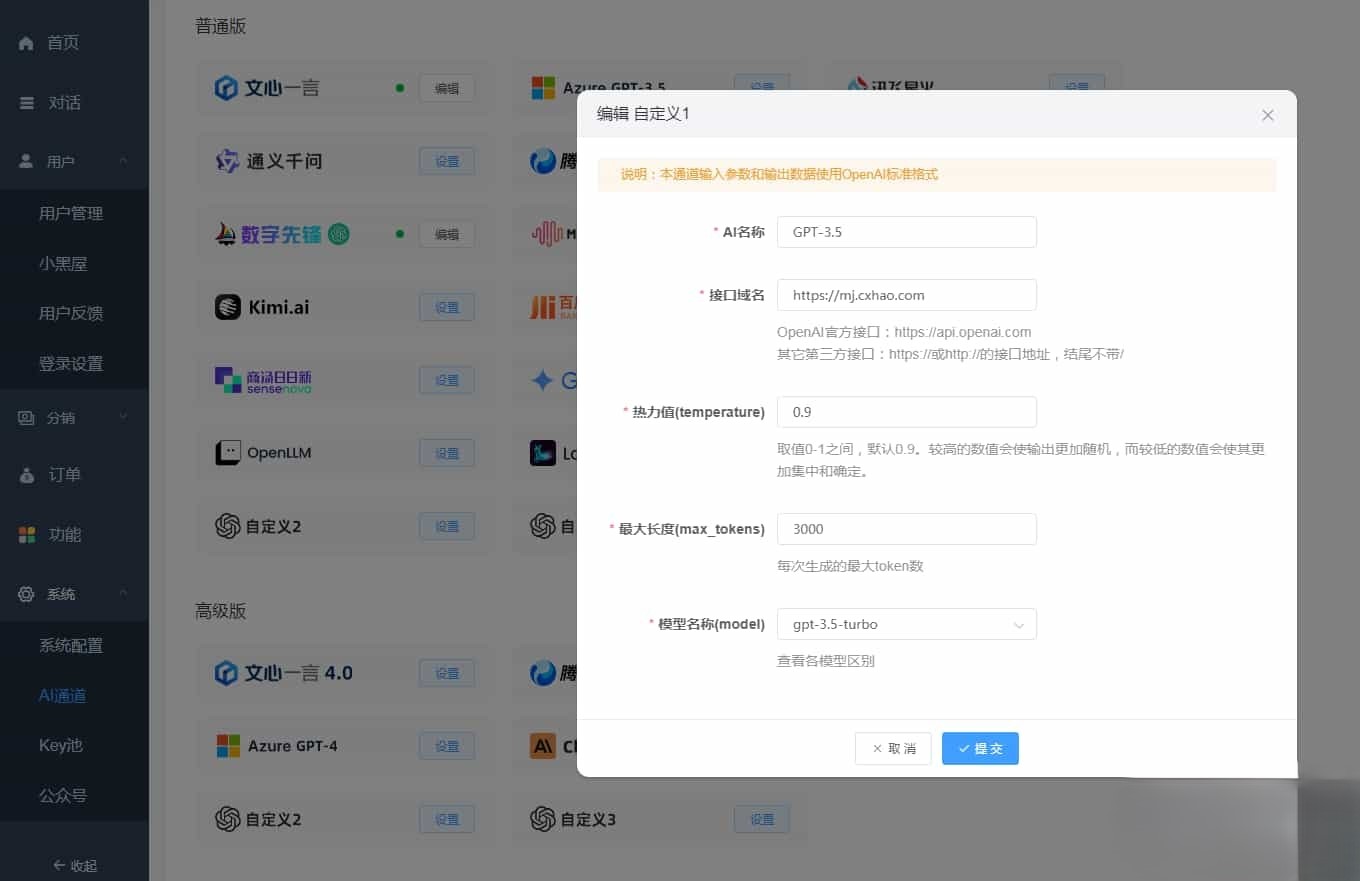This screenshot has height=881, width=1360.
Task: Expand the 用户 menu chevron
Action: (123, 161)
